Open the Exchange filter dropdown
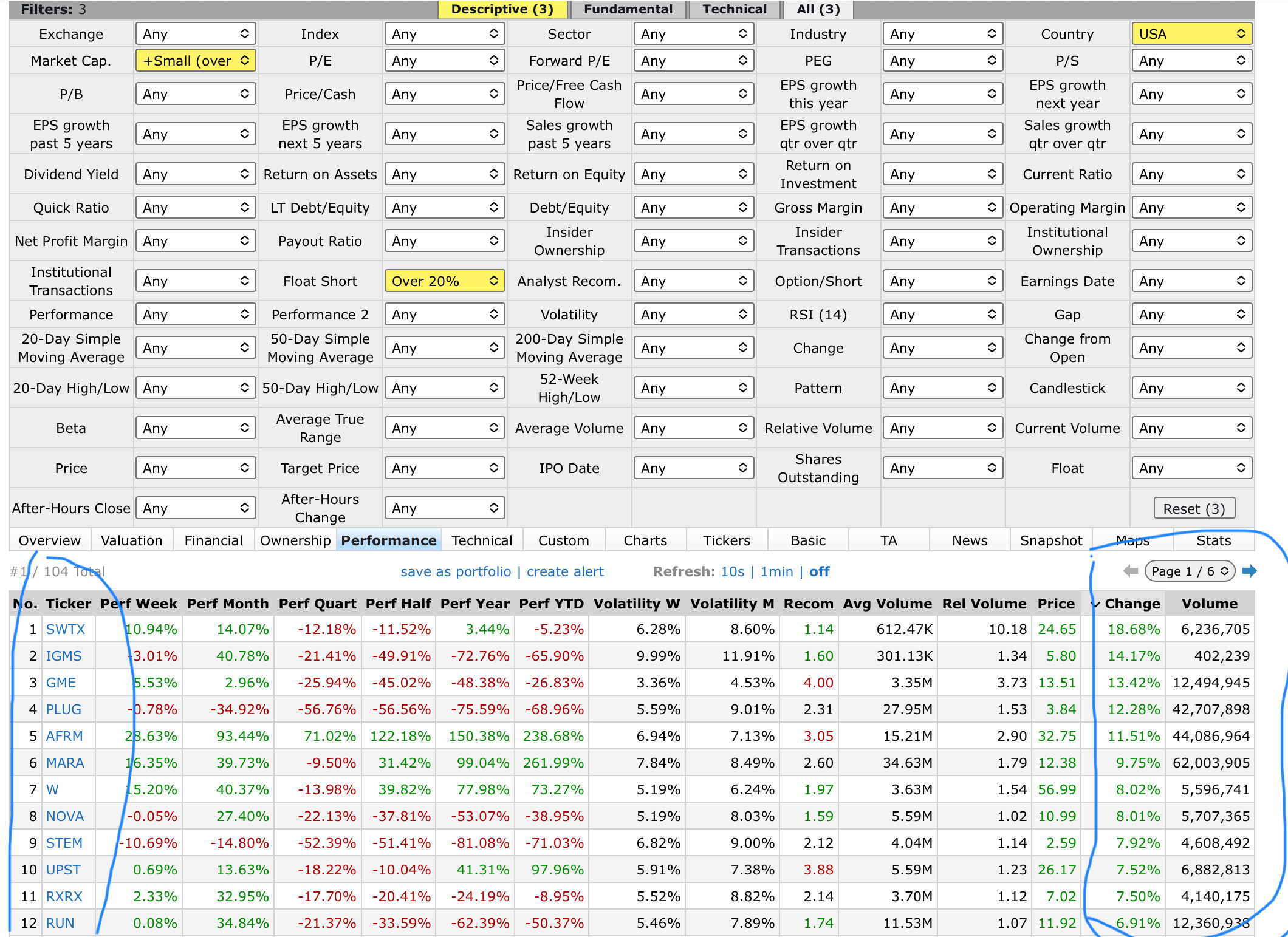This screenshot has width=1288, height=937. [x=196, y=34]
